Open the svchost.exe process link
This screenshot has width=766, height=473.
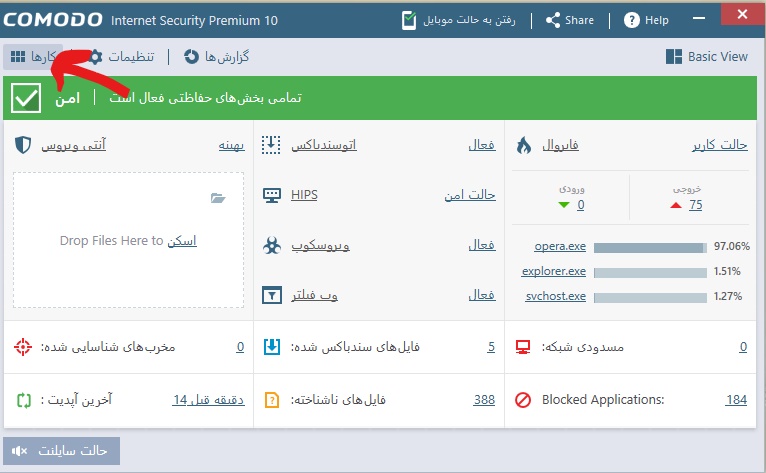pos(555,296)
